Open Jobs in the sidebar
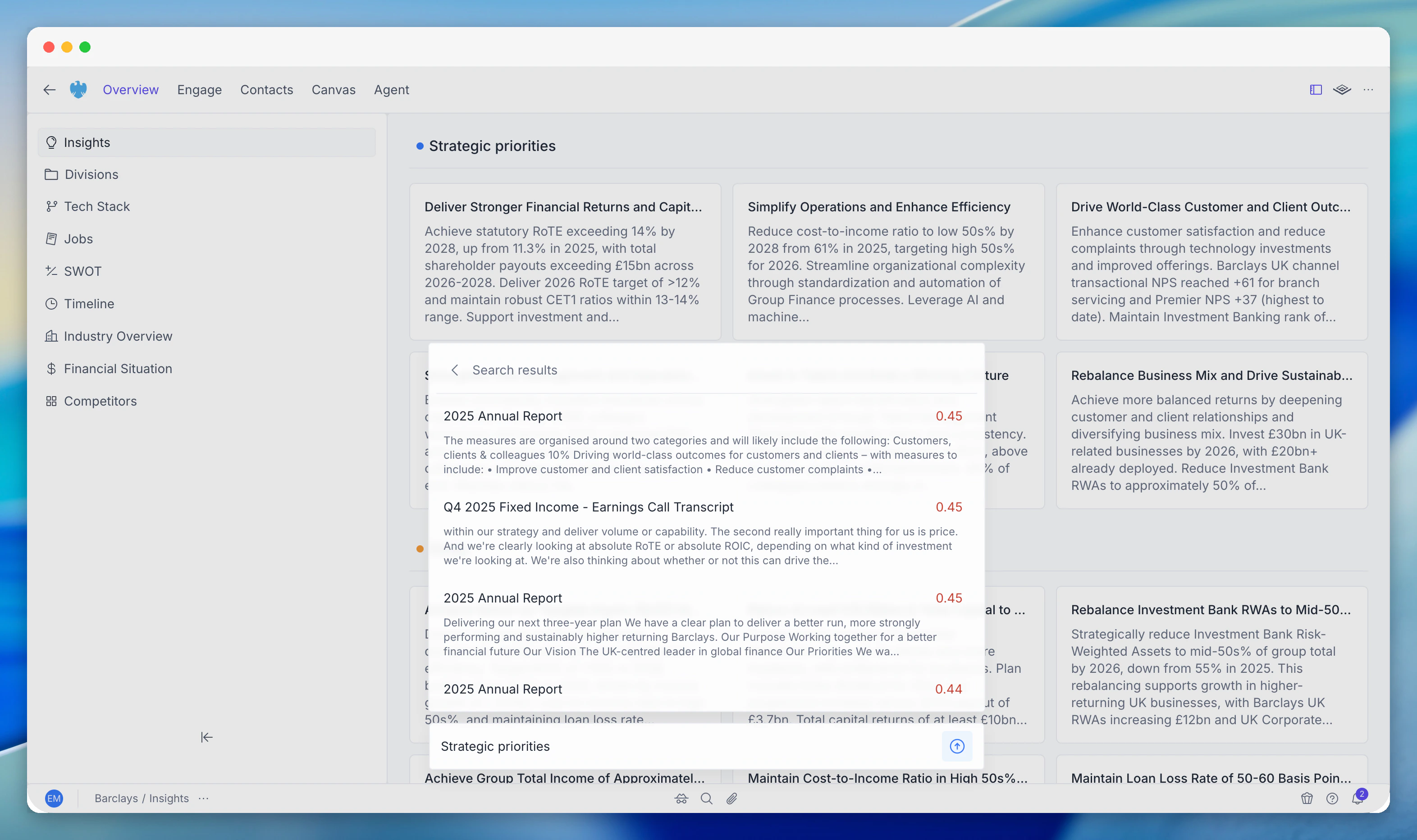Viewport: 1417px width, 840px height. coord(206,239)
